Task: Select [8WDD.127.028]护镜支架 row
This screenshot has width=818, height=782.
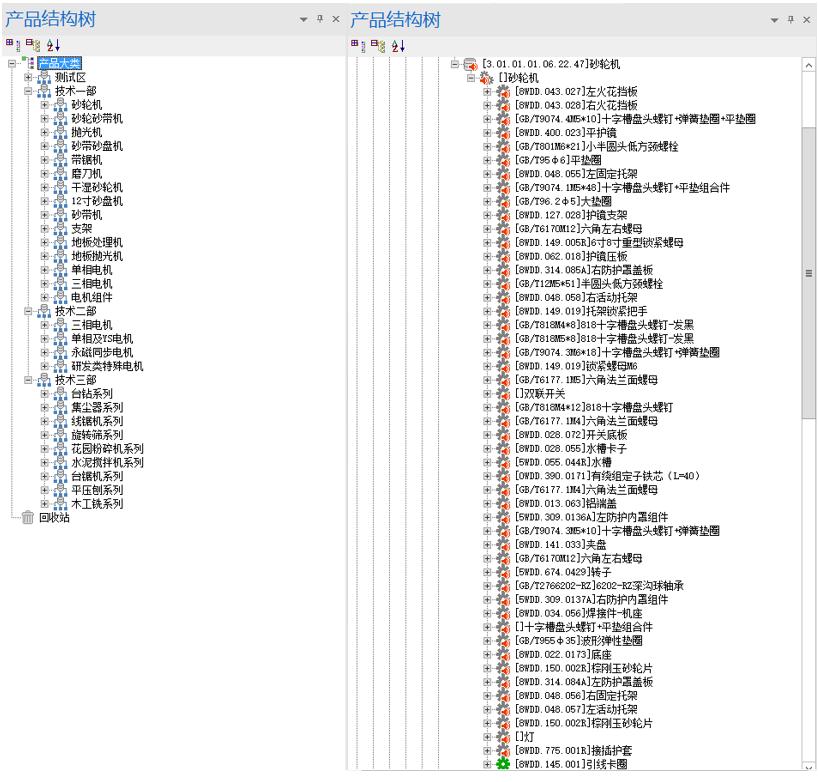Action: pos(571,215)
